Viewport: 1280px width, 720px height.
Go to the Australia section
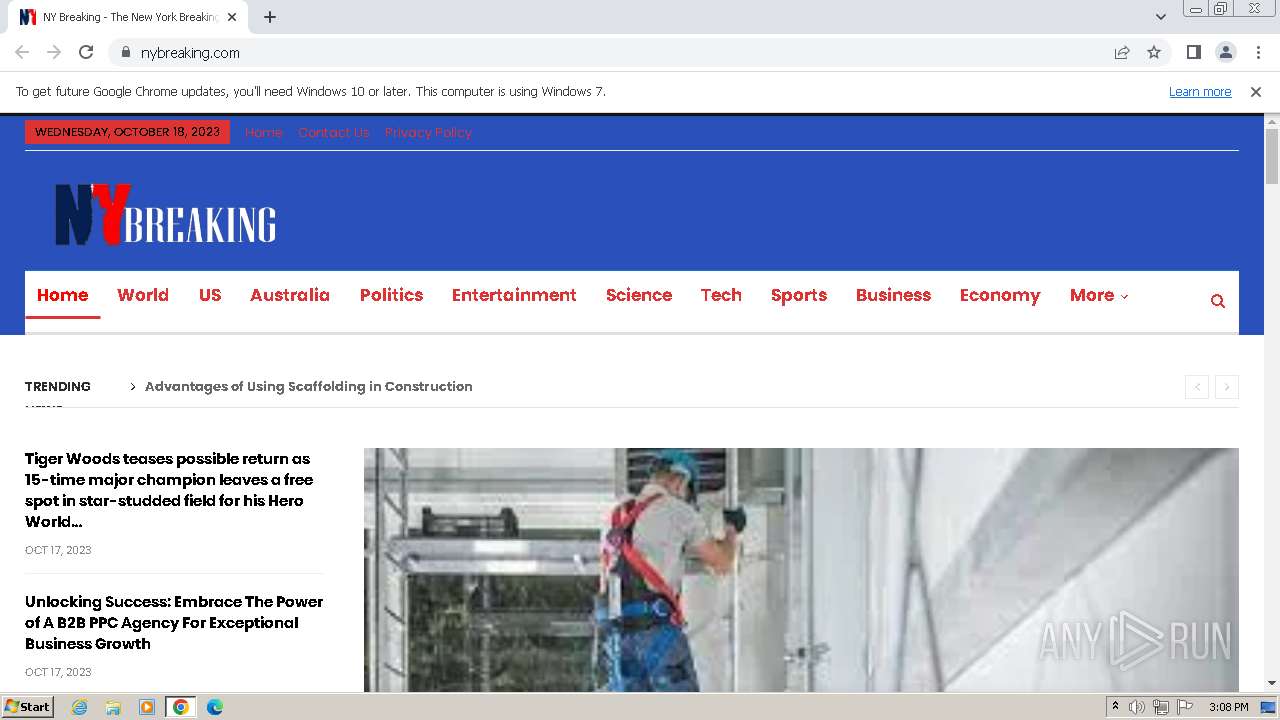click(290, 295)
